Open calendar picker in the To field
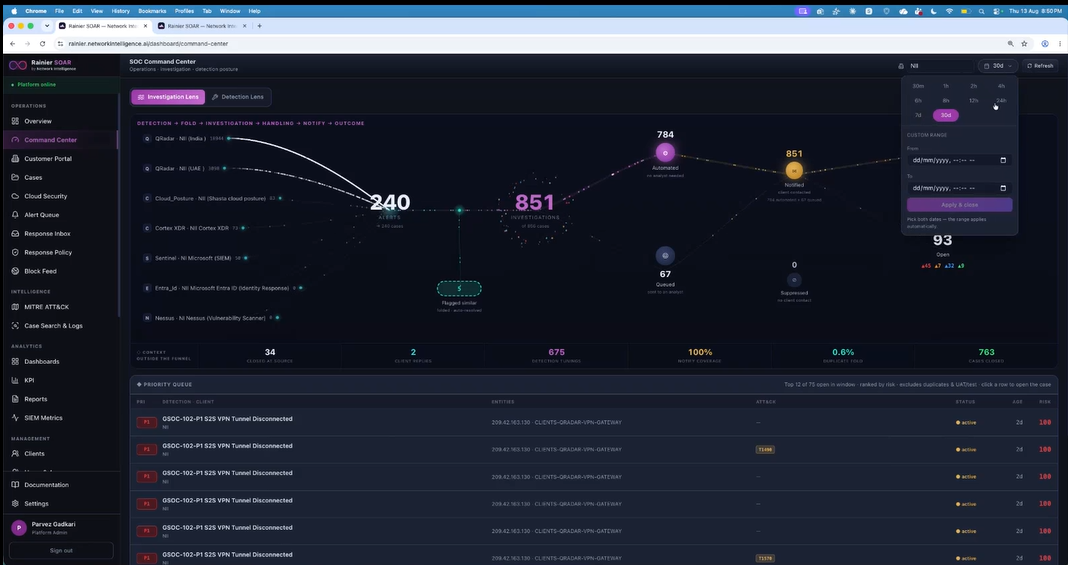Image resolution: width=1068 pixels, height=565 pixels. coord(1003,188)
